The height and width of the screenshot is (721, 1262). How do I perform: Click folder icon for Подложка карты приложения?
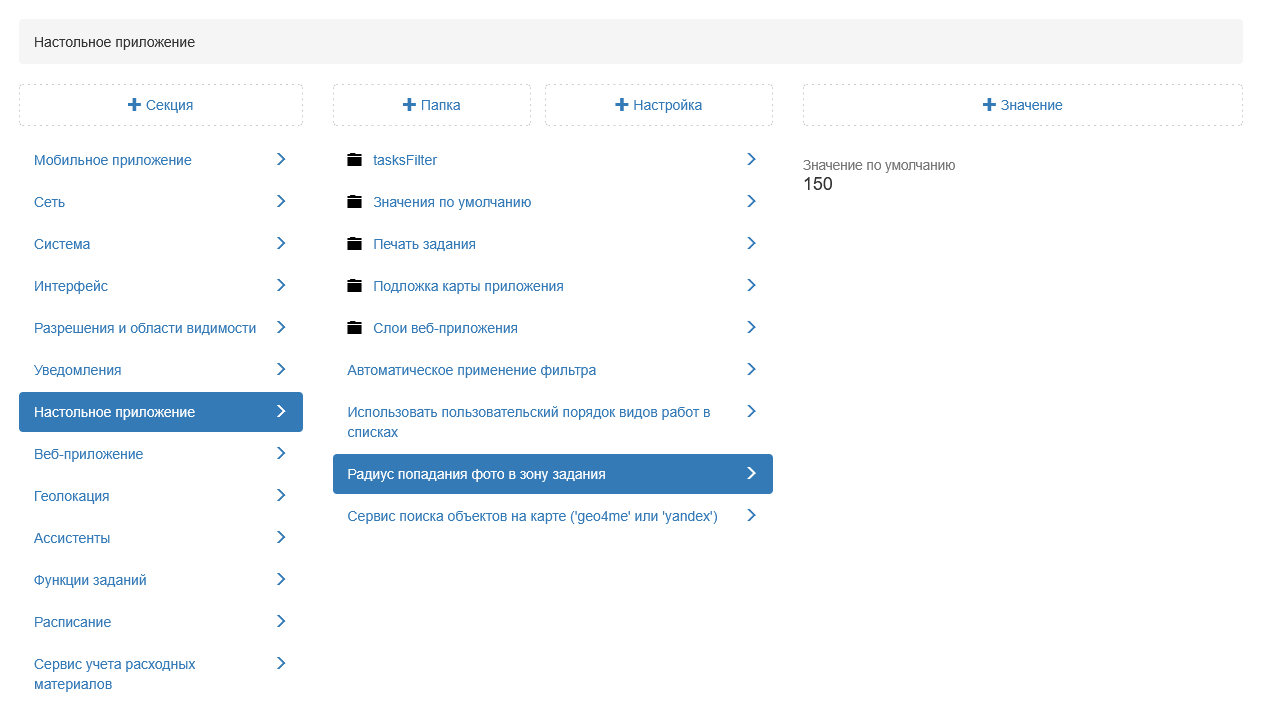354,286
